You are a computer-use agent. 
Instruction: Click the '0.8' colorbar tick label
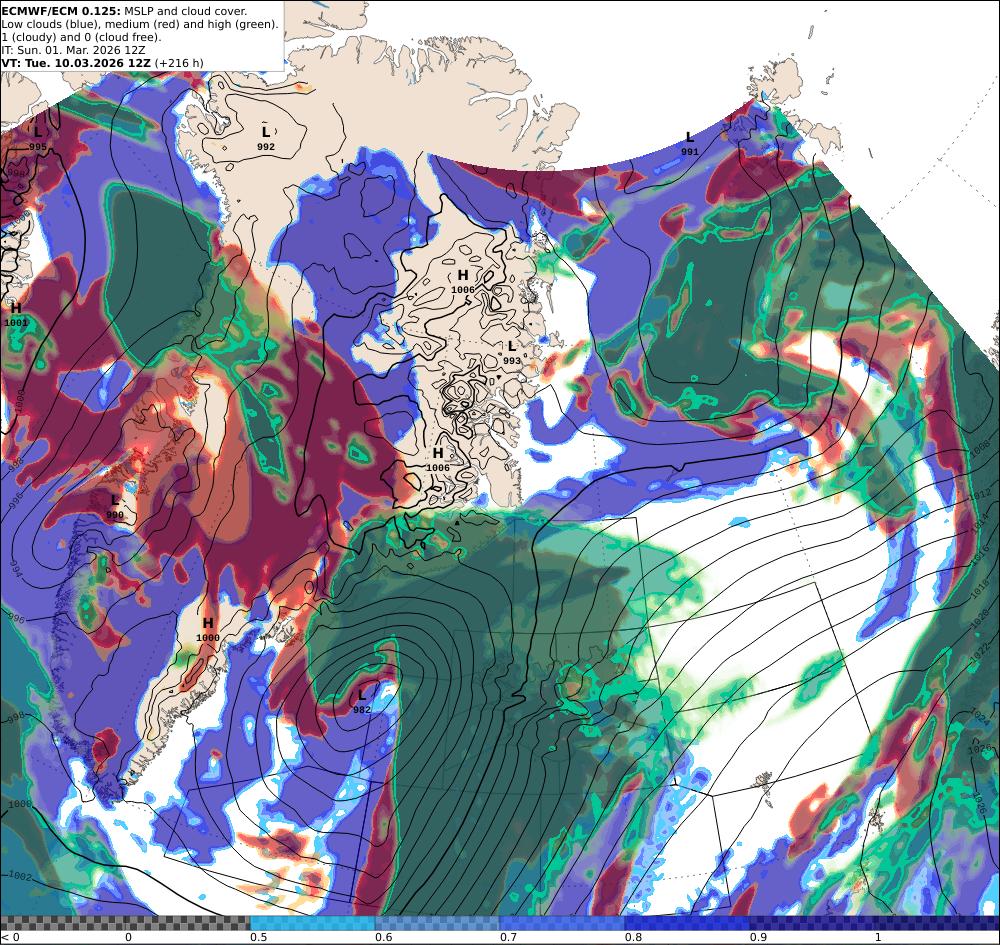coord(633,937)
